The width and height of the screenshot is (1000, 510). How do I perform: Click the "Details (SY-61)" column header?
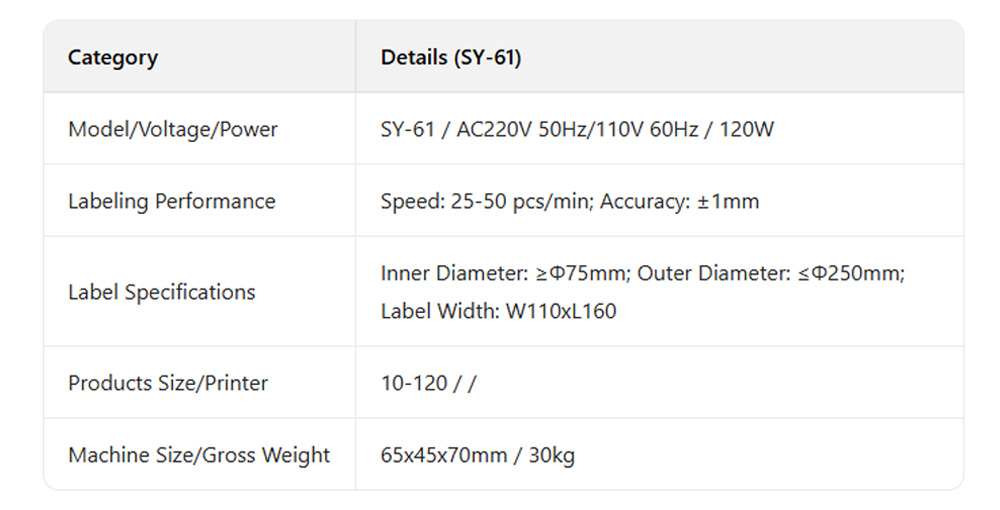tap(451, 57)
